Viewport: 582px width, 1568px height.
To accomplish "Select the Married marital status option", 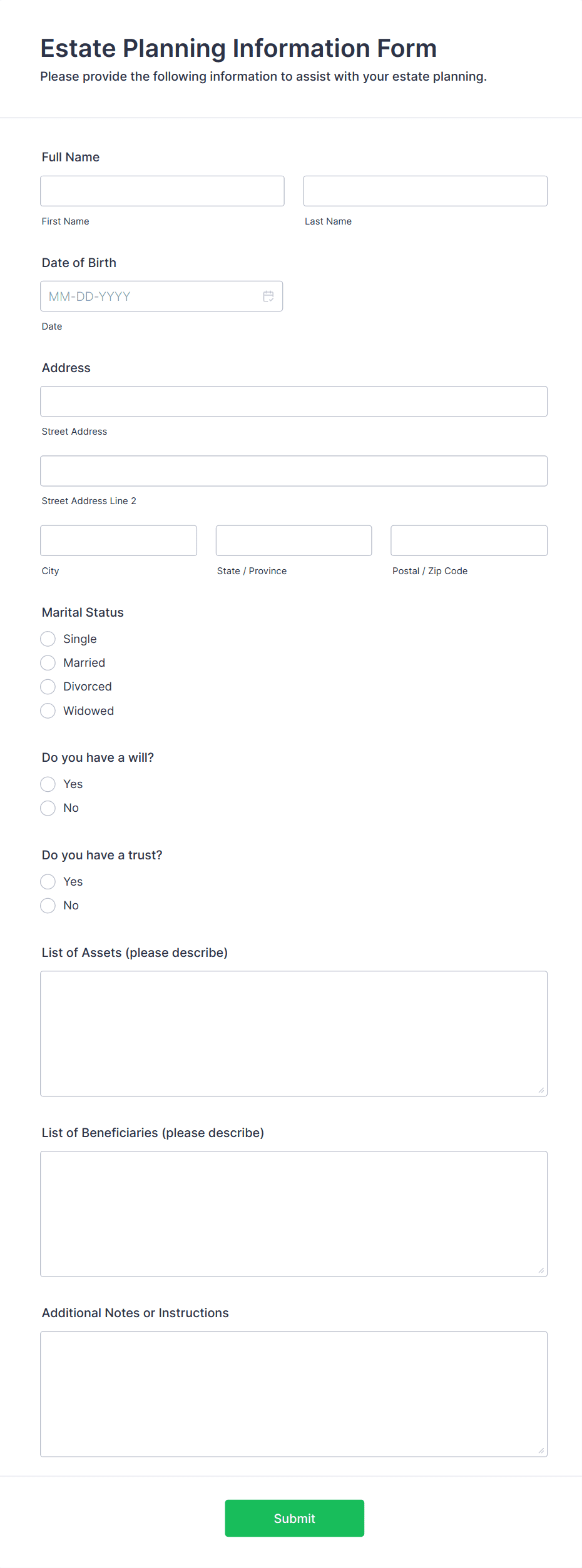I will click(48, 662).
